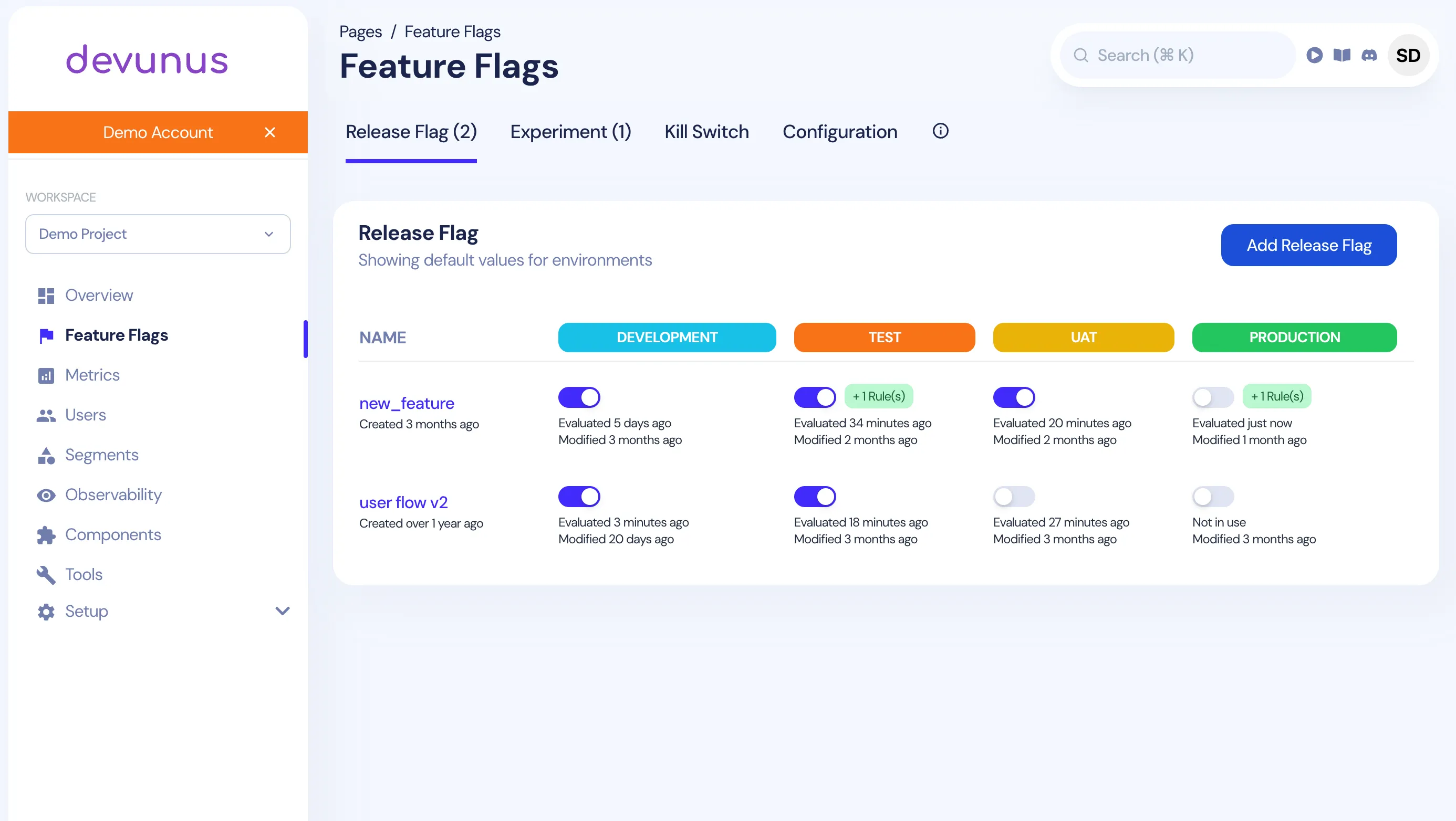The height and width of the screenshot is (821, 1456).
Task: Open the Discord icon in the top bar
Action: coord(1369,55)
